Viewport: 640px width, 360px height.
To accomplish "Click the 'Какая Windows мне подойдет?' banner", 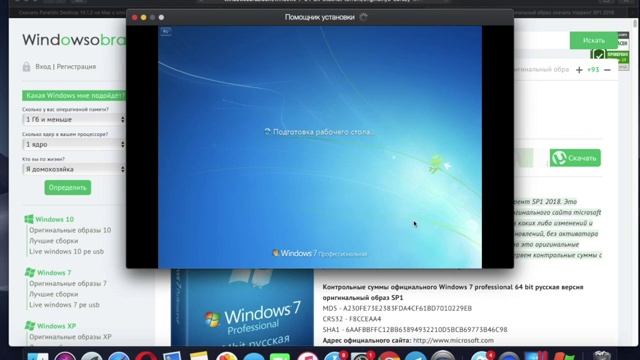I will 74,96.
